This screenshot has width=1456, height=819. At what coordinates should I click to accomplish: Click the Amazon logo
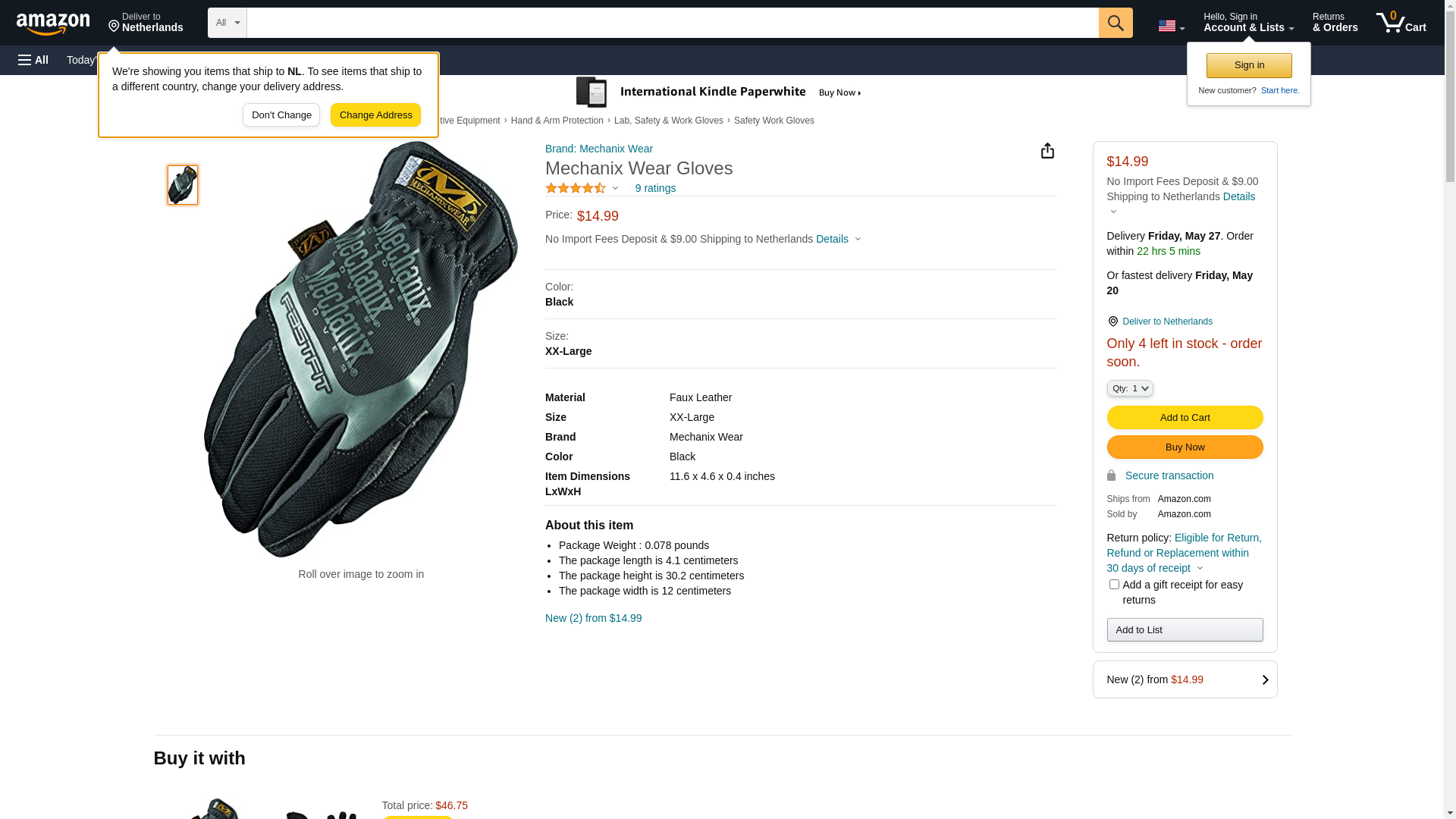tap(53, 24)
